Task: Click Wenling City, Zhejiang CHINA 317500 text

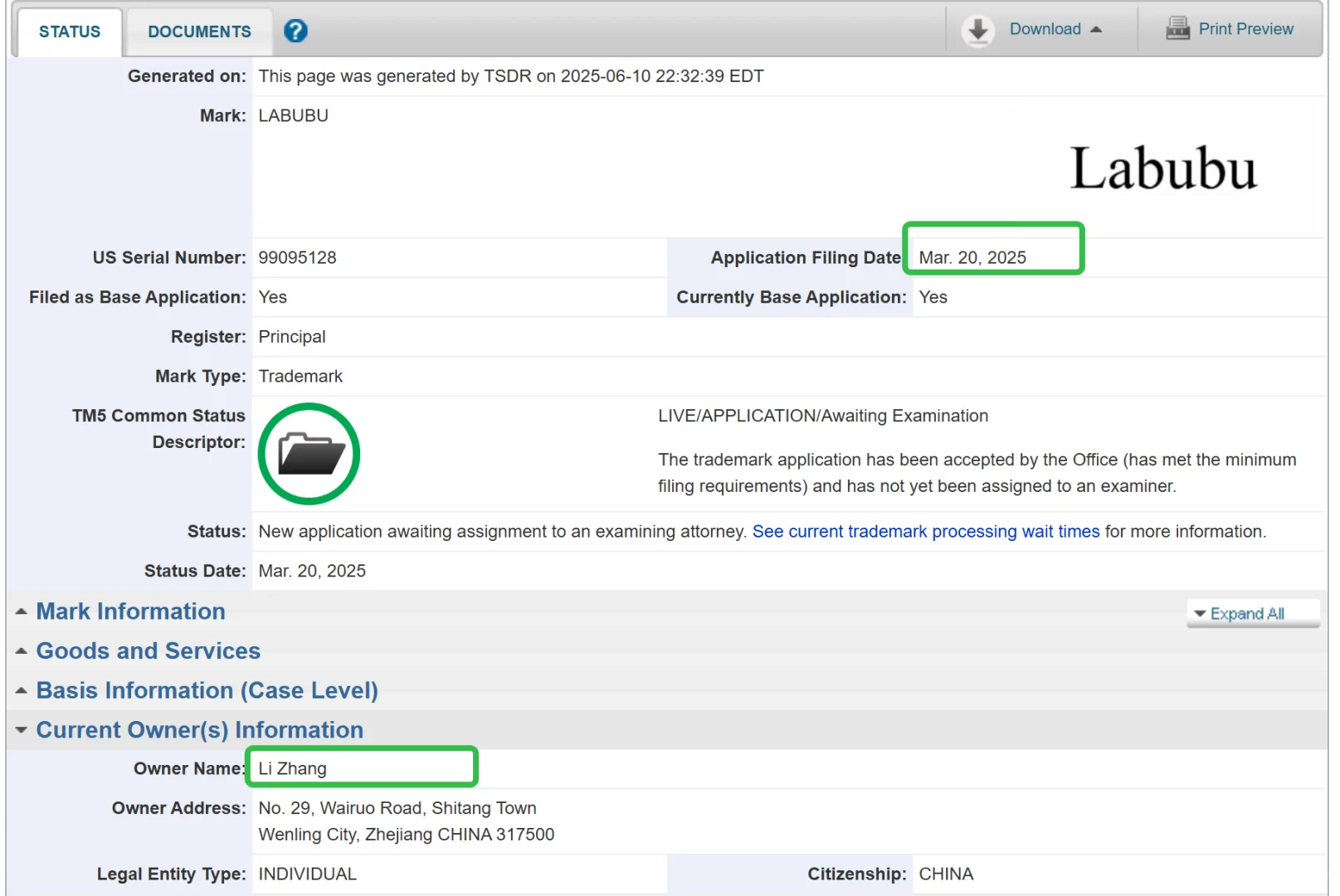Action: click(407, 835)
